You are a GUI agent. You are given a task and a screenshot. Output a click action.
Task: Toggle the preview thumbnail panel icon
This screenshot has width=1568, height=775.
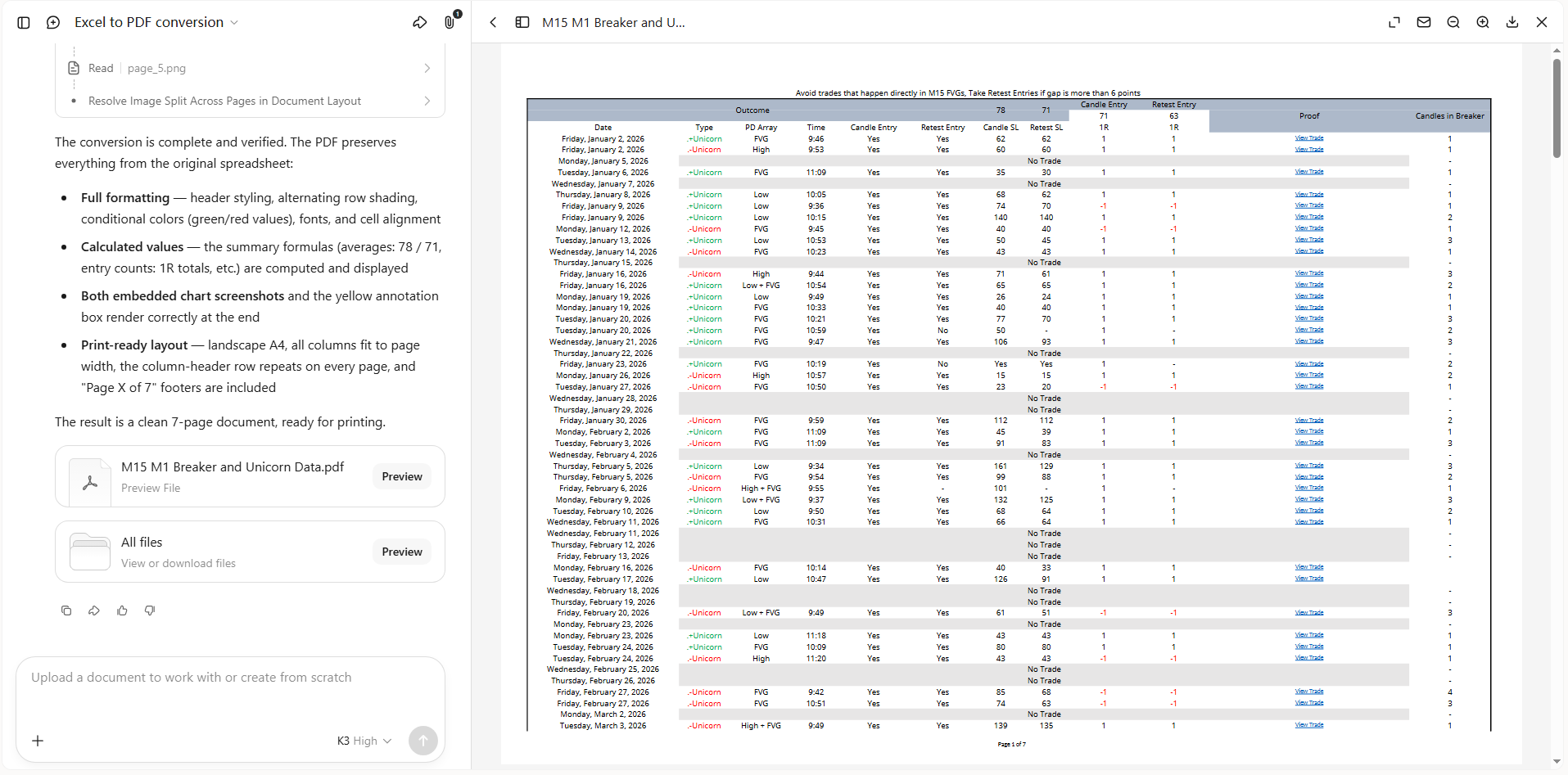coord(522,23)
